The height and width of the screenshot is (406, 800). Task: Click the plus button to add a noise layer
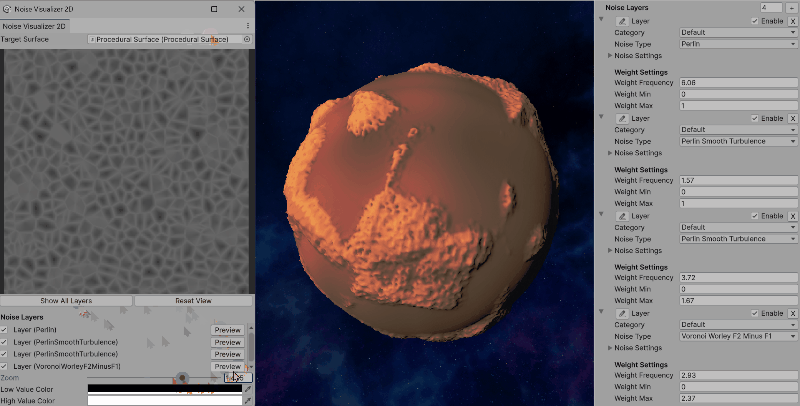[792, 7]
